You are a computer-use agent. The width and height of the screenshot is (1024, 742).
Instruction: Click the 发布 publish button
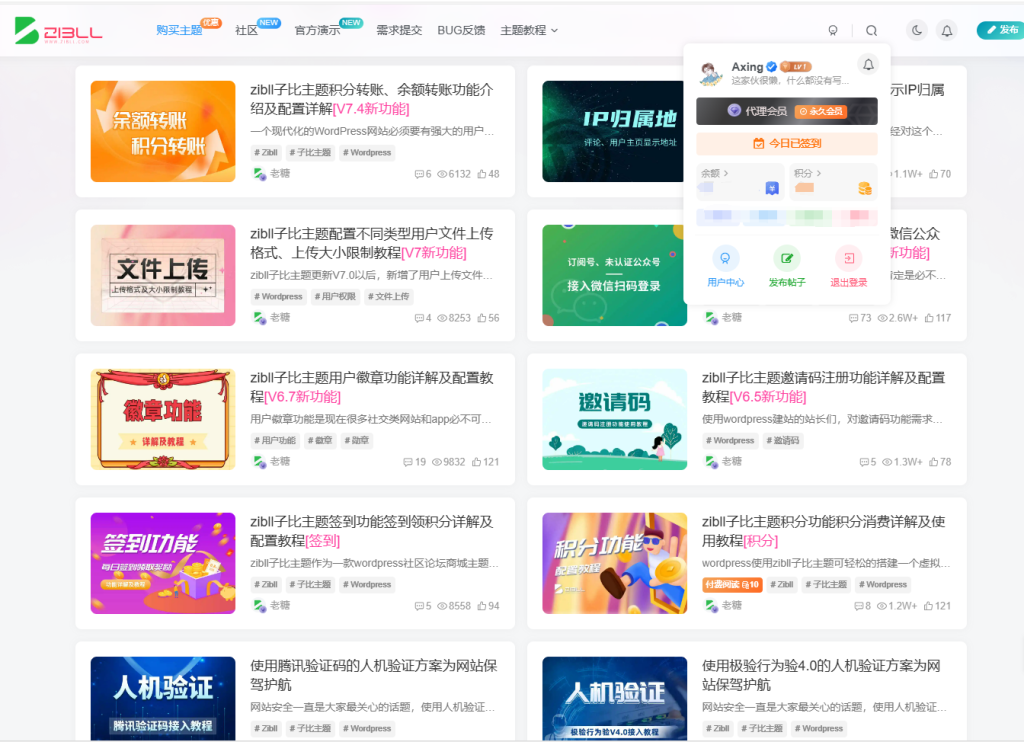(x=1001, y=30)
